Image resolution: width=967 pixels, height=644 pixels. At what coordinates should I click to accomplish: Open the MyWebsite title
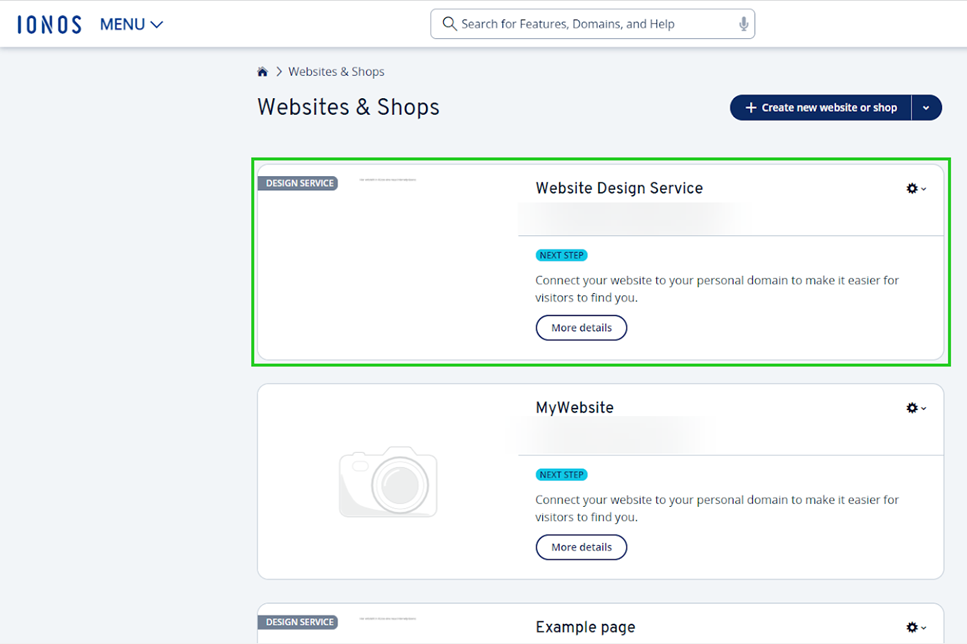[574, 408]
